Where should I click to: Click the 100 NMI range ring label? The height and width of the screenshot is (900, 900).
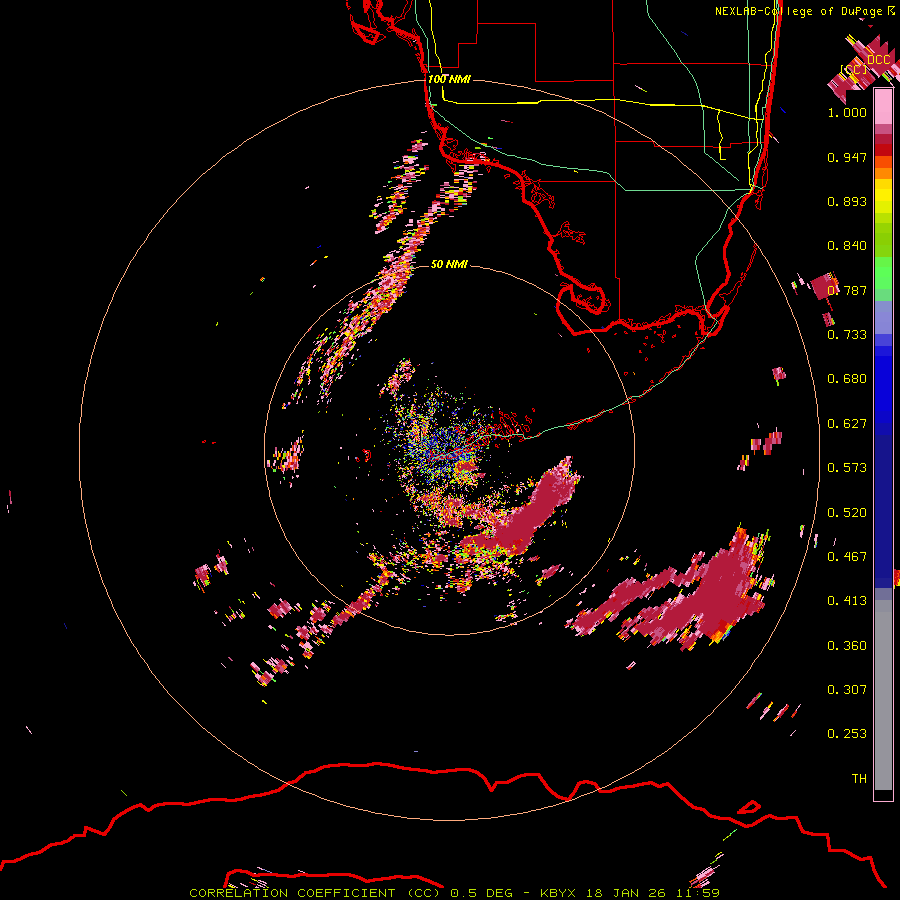coord(449,79)
